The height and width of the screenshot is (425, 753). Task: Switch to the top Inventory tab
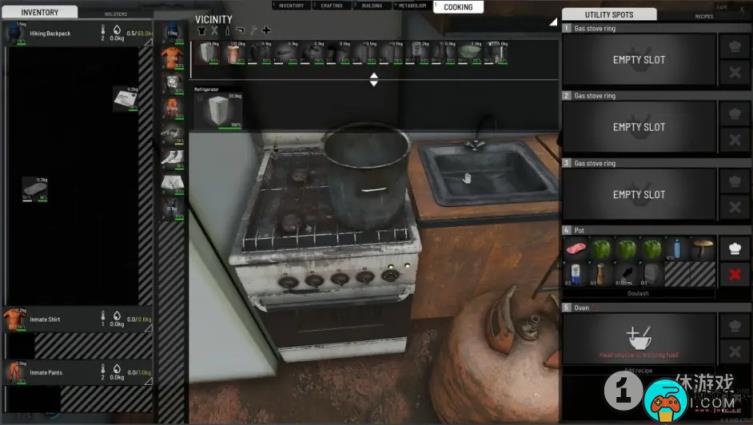coord(291,6)
